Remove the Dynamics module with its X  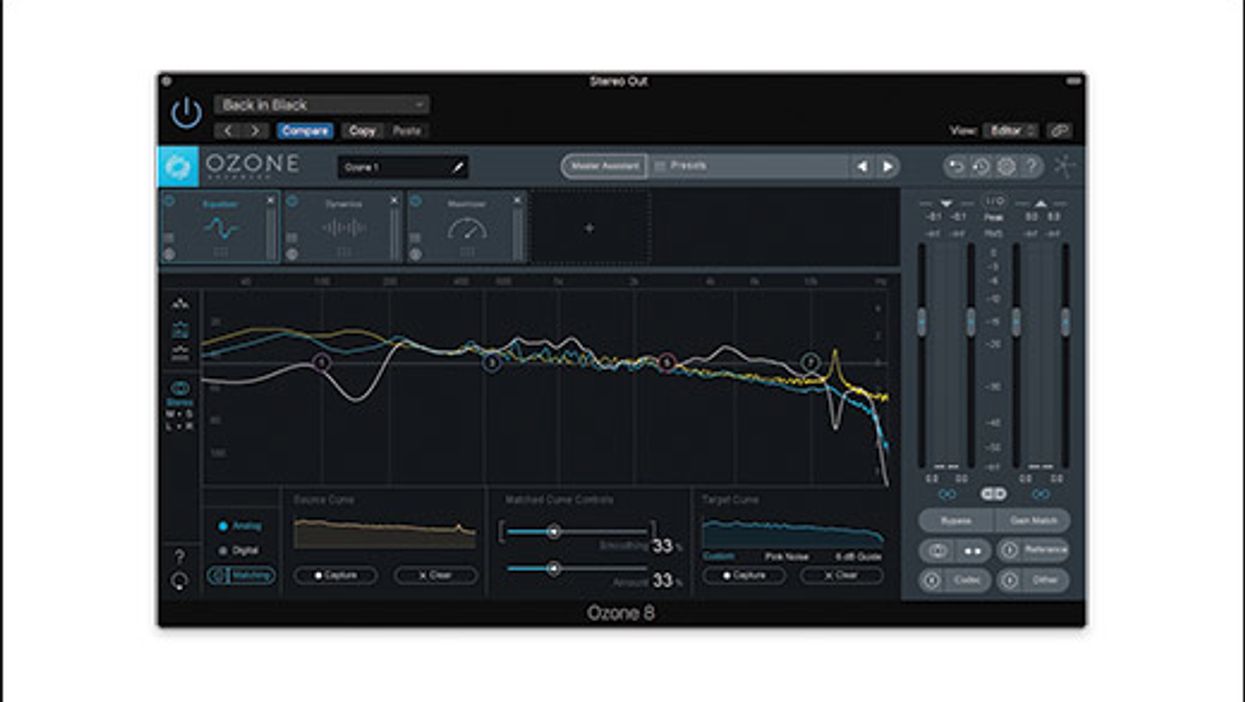pos(394,200)
